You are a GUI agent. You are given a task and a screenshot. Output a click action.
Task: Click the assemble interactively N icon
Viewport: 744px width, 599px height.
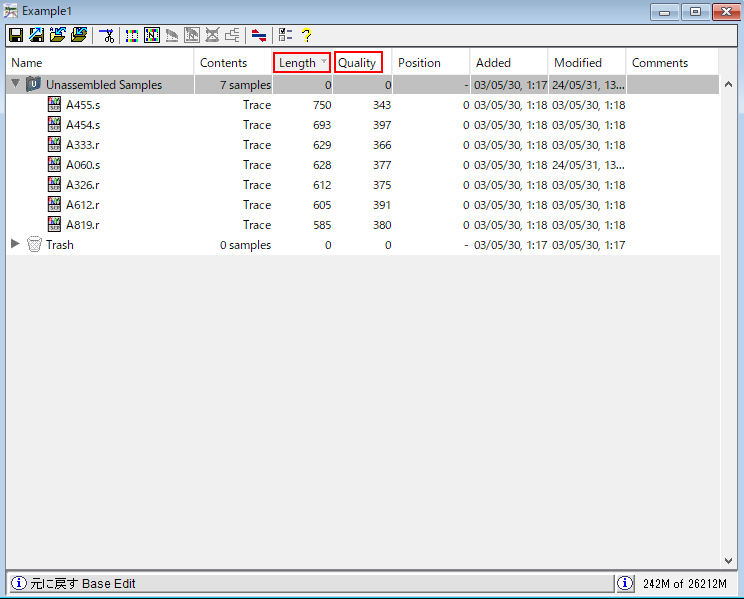coord(152,35)
